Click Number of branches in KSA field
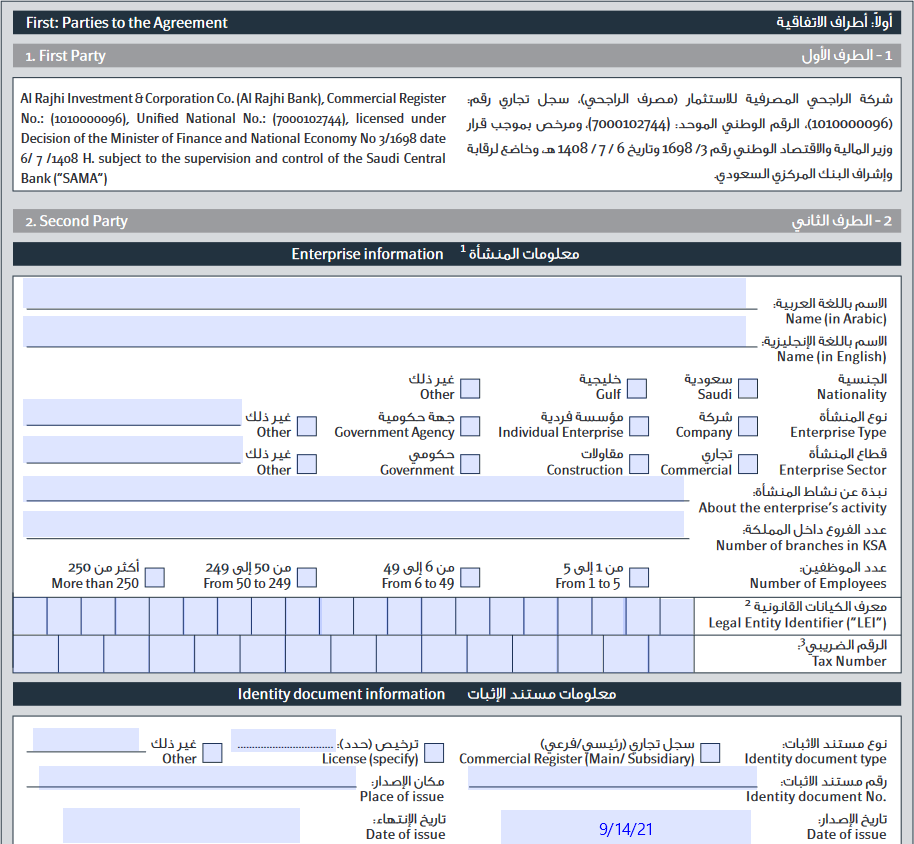Screen dimensions: 914x844 [353, 525]
